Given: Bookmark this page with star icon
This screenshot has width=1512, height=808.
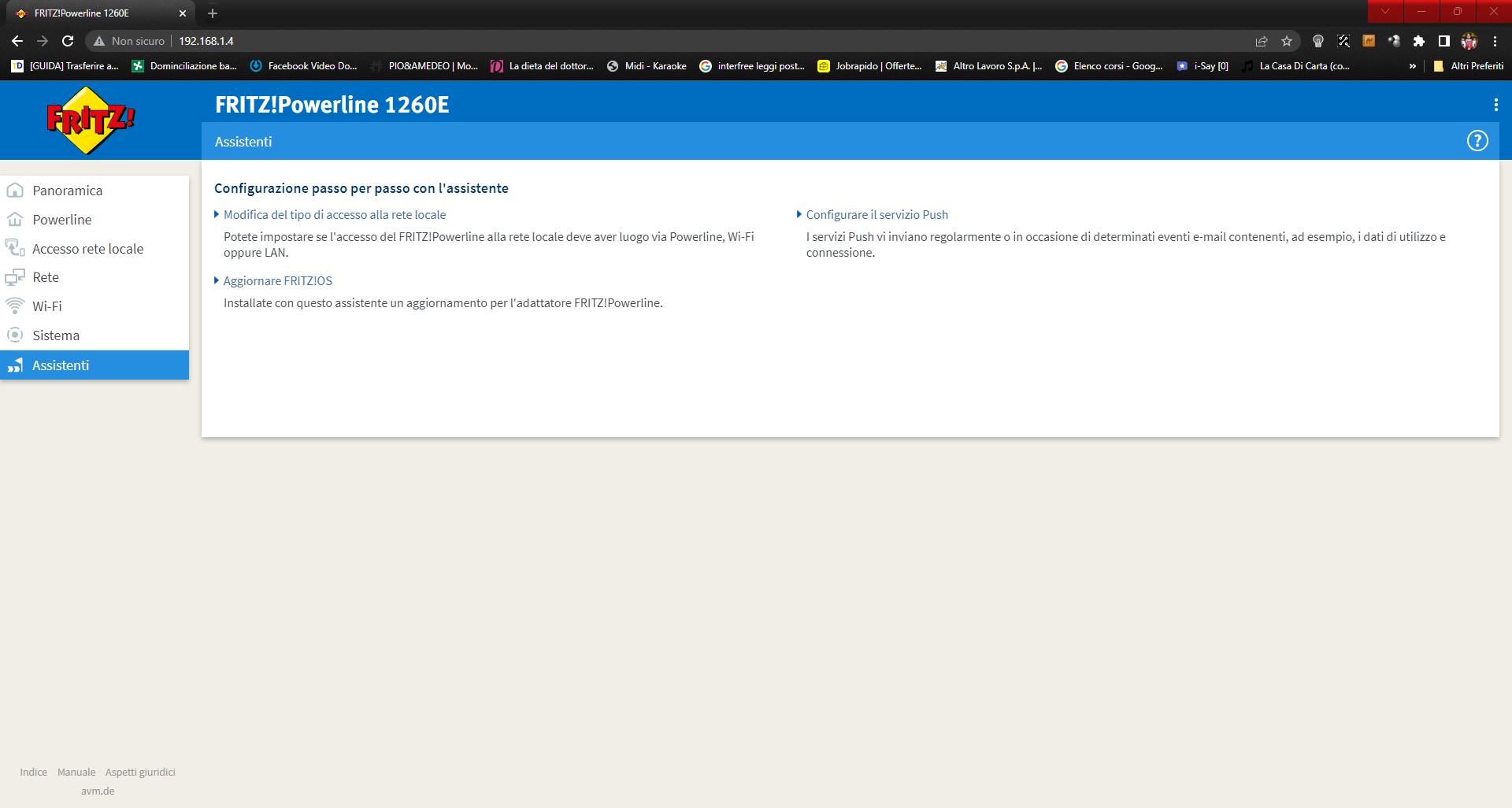Looking at the screenshot, I should pyautogui.click(x=1287, y=41).
